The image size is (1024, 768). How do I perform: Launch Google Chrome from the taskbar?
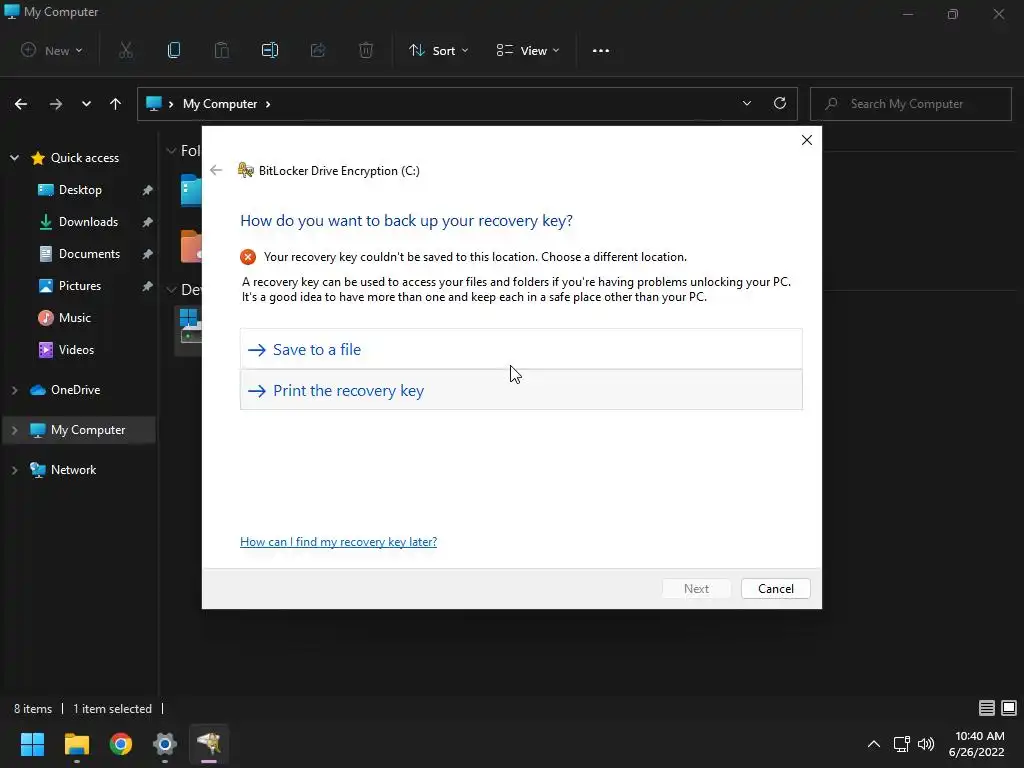[x=121, y=744]
